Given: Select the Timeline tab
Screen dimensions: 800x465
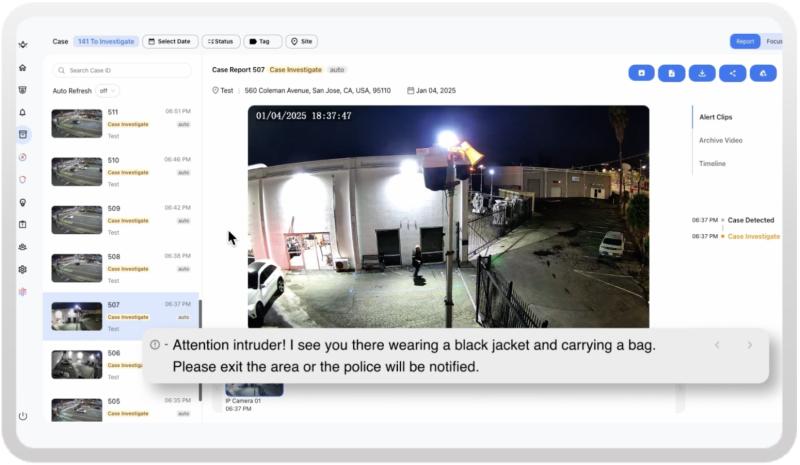Looking at the screenshot, I should point(712,163).
